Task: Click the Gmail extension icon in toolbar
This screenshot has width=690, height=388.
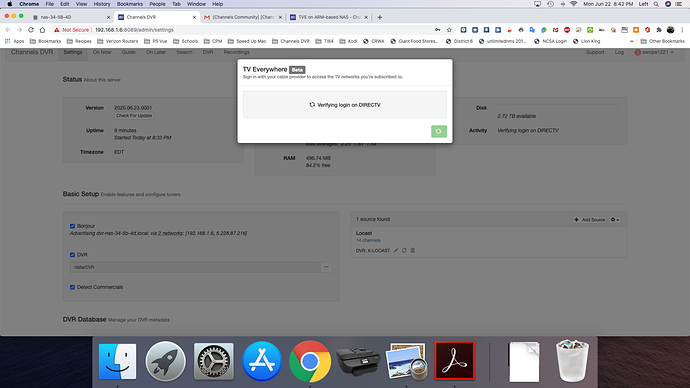Action: [555, 30]
